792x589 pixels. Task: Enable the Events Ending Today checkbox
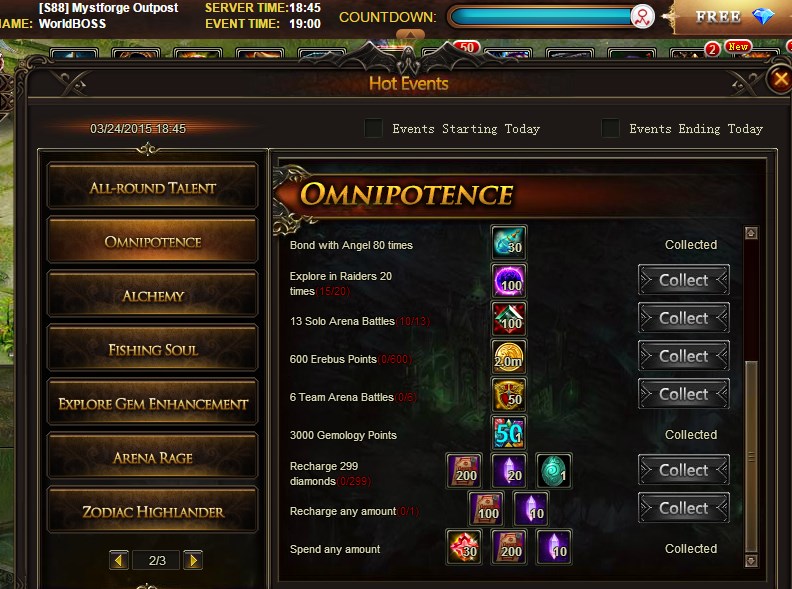pyautogui.click(x=610, y=128)
